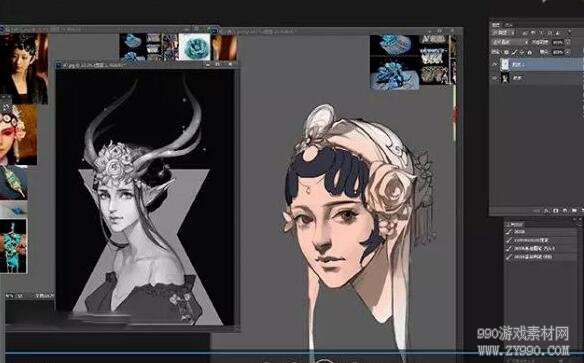Select the first brush preset in the list

(x=541, y=232)
